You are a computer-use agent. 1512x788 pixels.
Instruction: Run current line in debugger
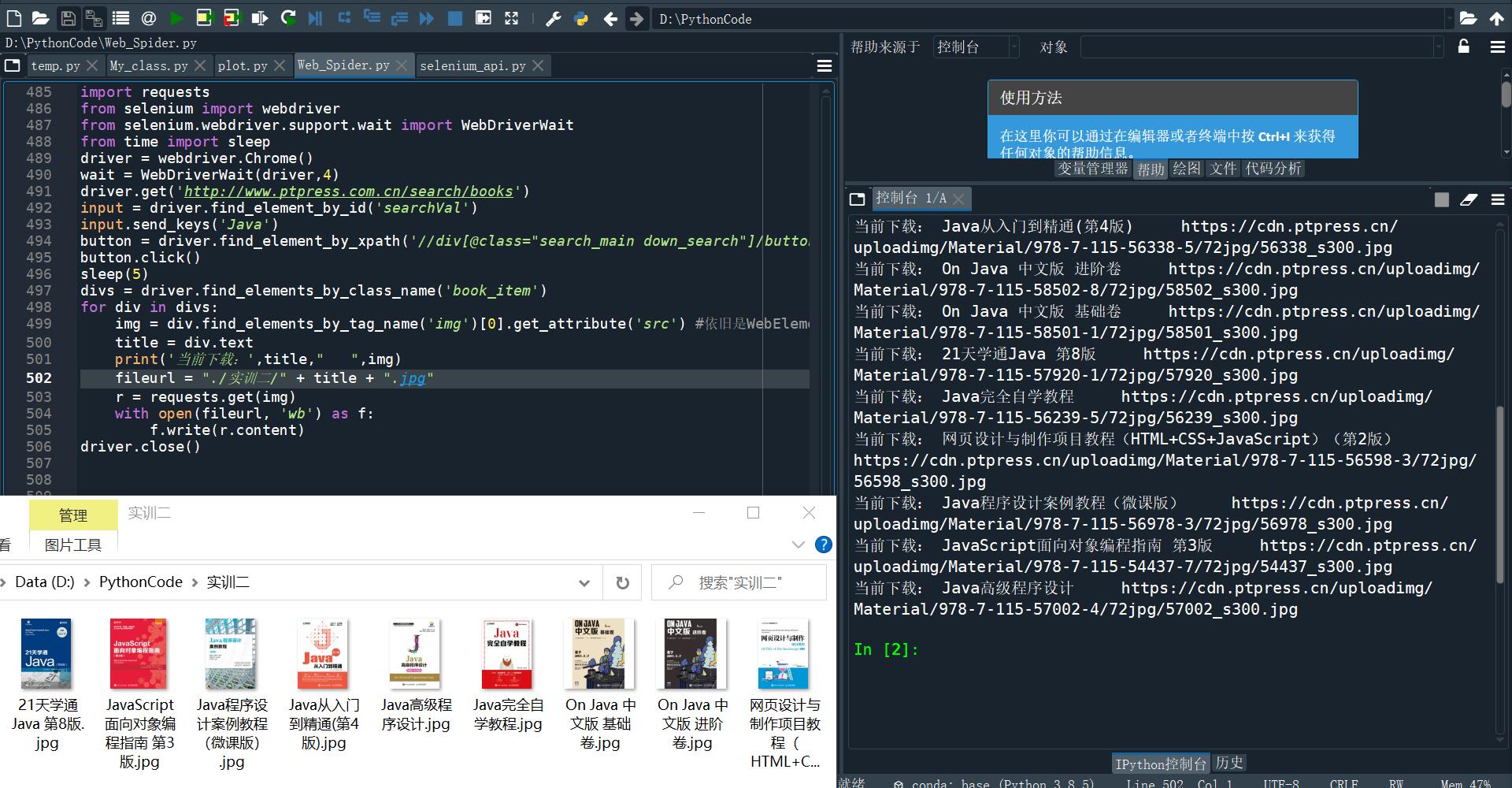344,18
